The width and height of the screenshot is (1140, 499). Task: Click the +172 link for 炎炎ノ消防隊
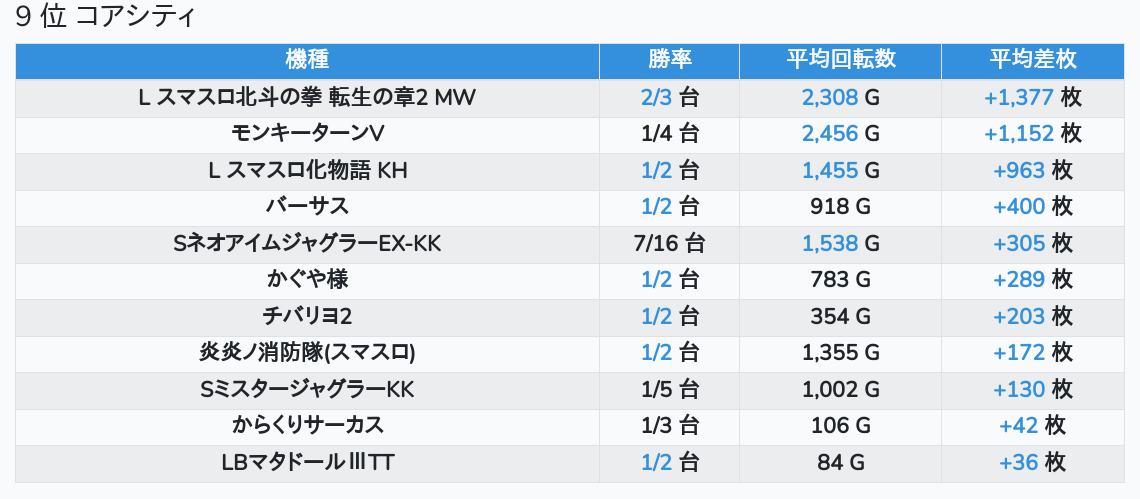(x=1018, y=352)
